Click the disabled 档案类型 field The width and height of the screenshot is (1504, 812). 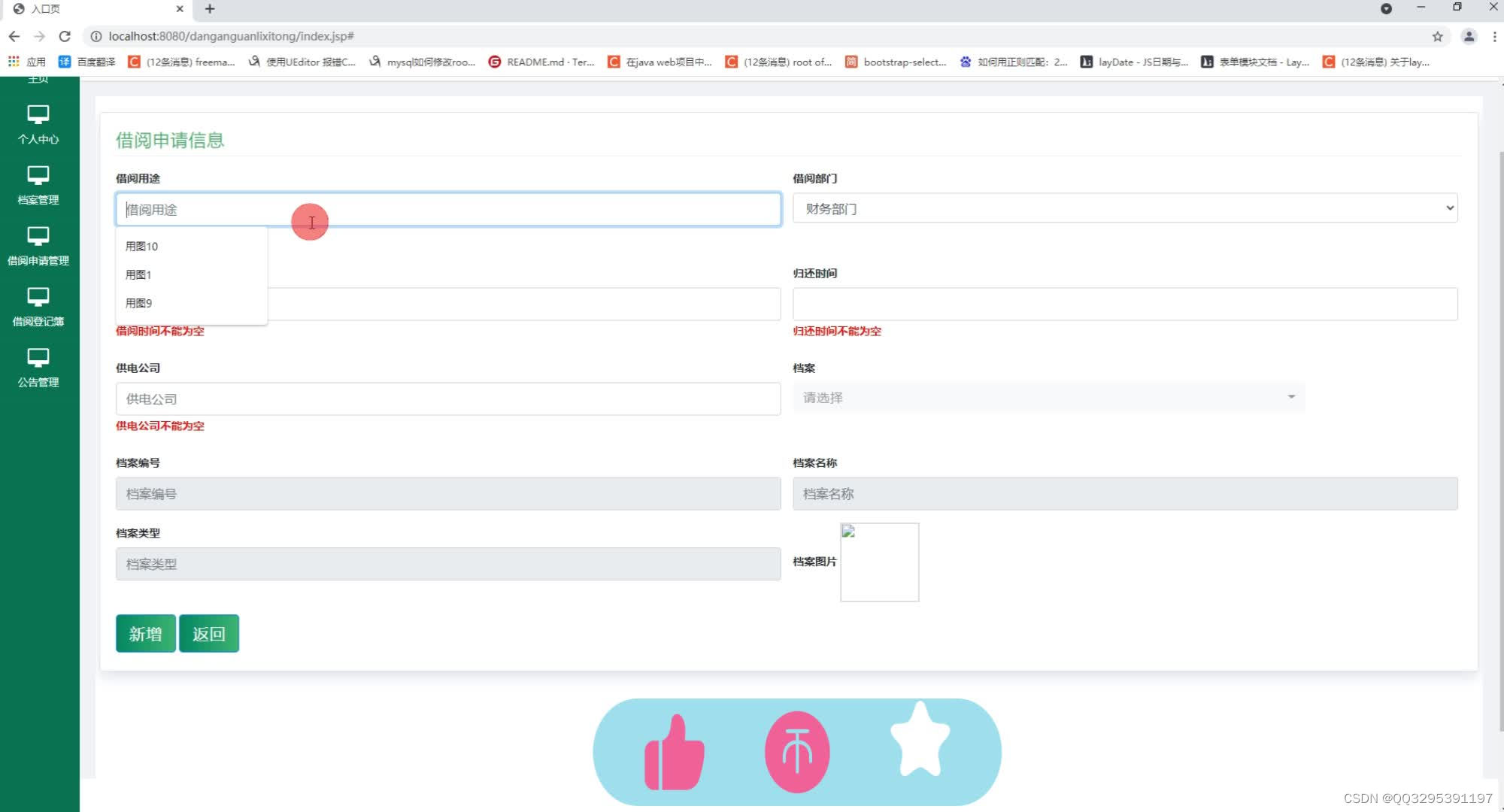click(448, 563)
